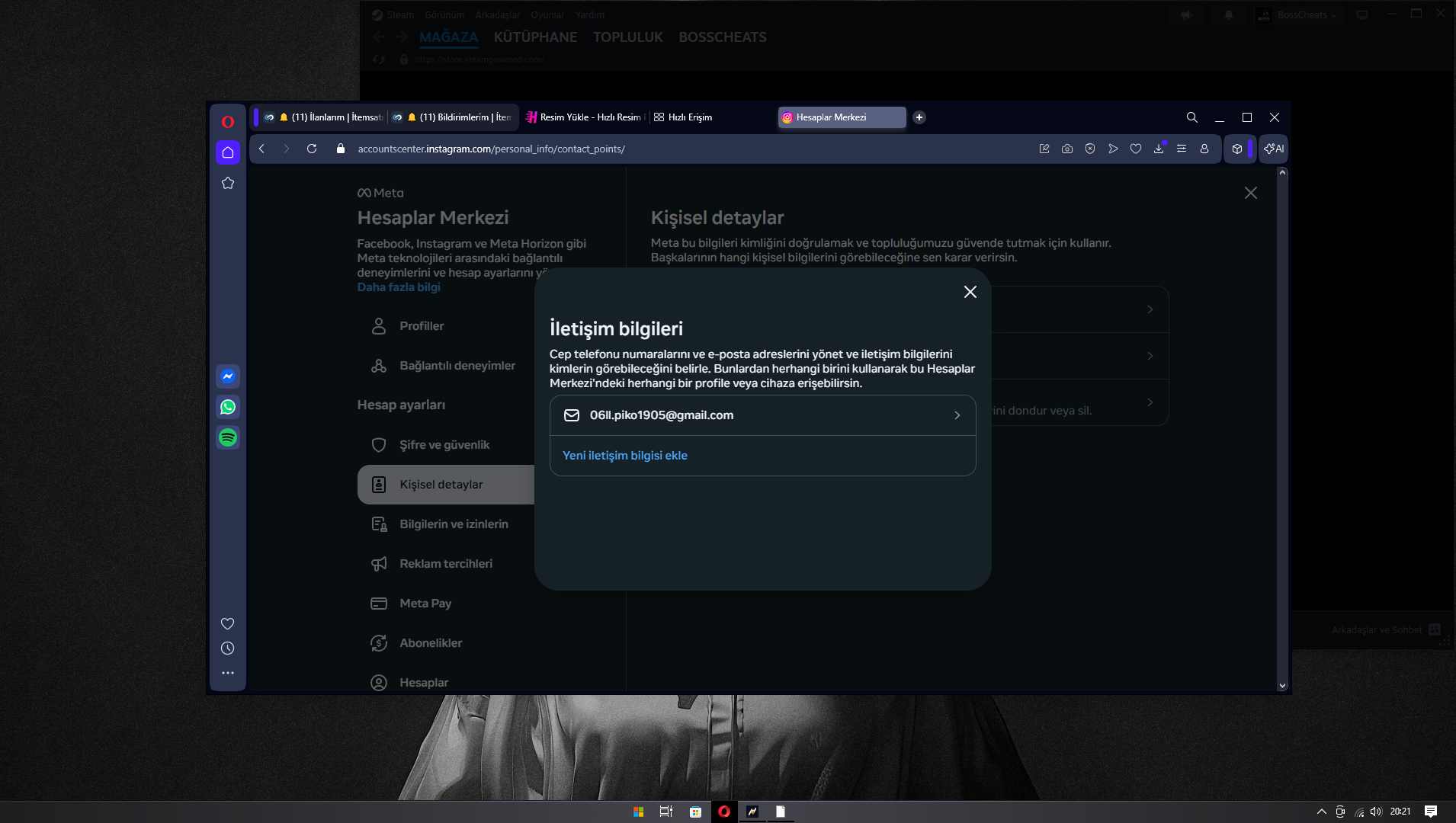Expand the third Kişisel detaylar row chevron
Screen dimensions: 1456x823
[1150, 402]
